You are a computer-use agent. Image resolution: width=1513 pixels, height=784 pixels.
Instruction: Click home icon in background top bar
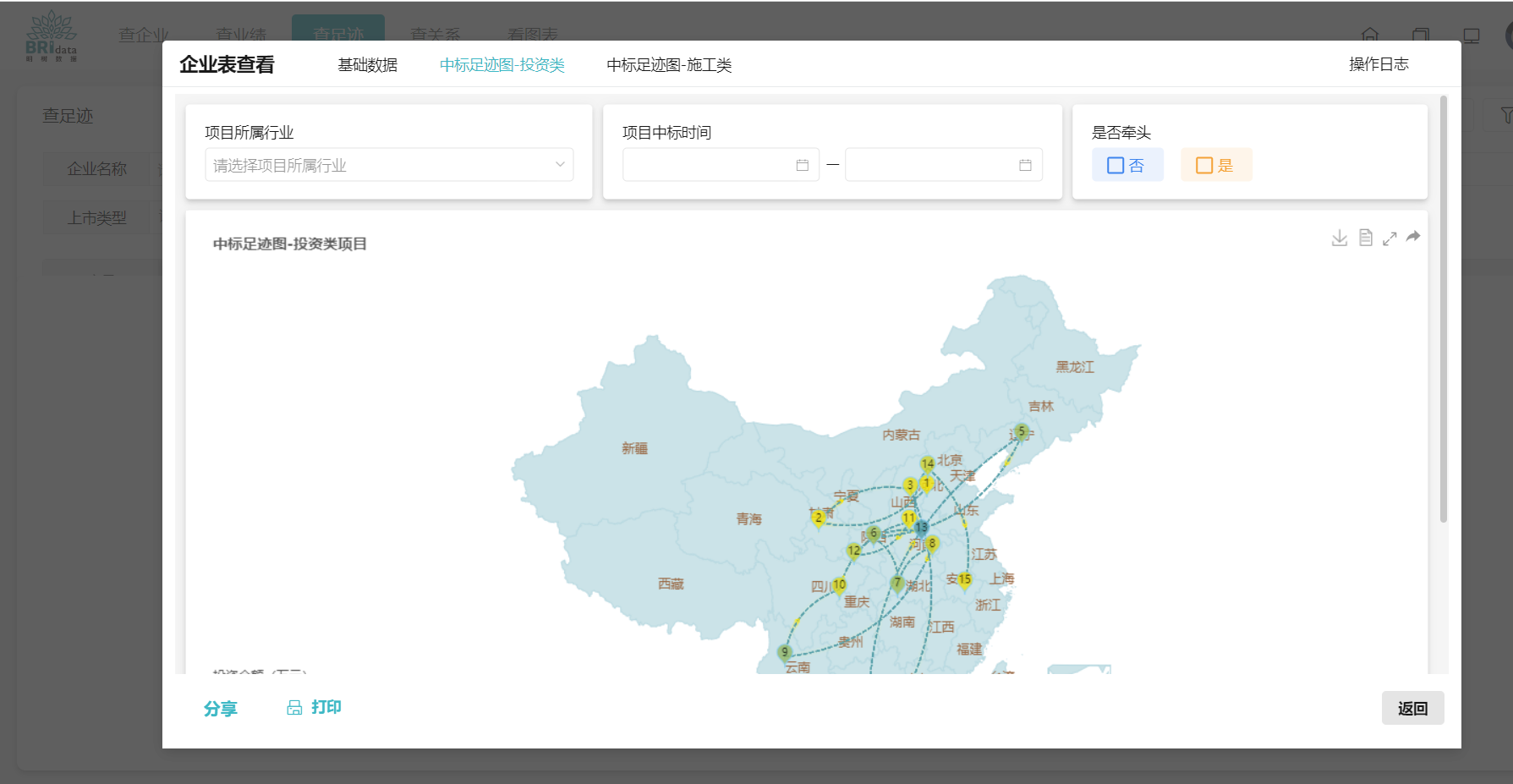[1370, 35]
